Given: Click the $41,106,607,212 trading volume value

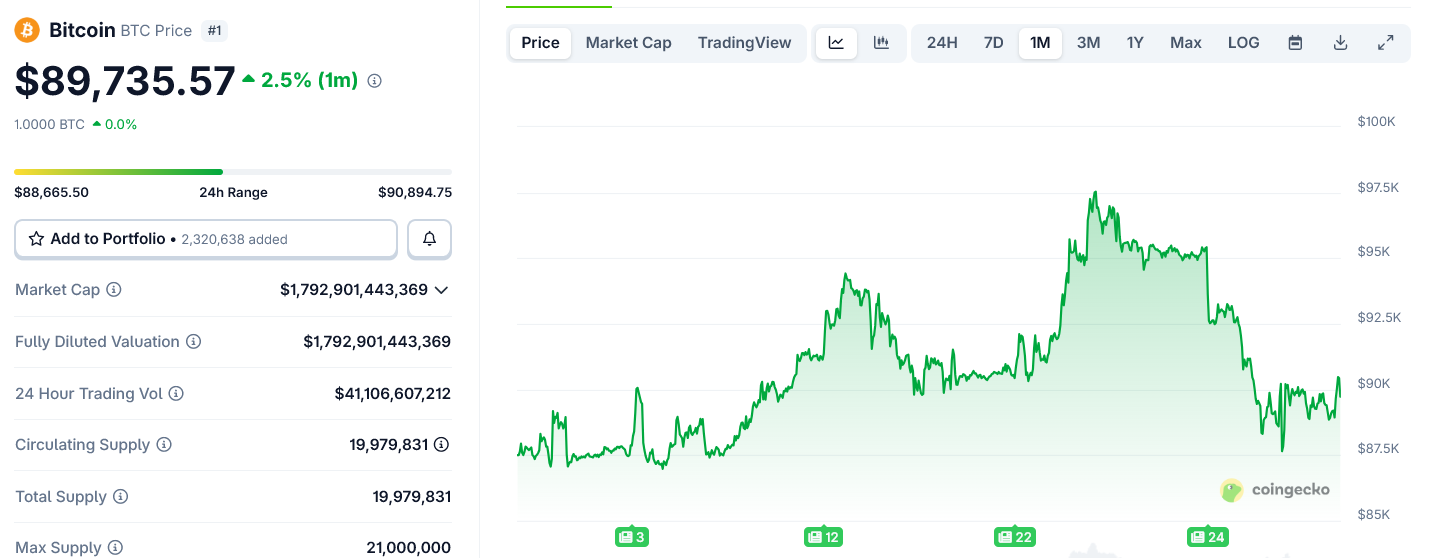Looking at the screenshot, I should coord(393,394).
